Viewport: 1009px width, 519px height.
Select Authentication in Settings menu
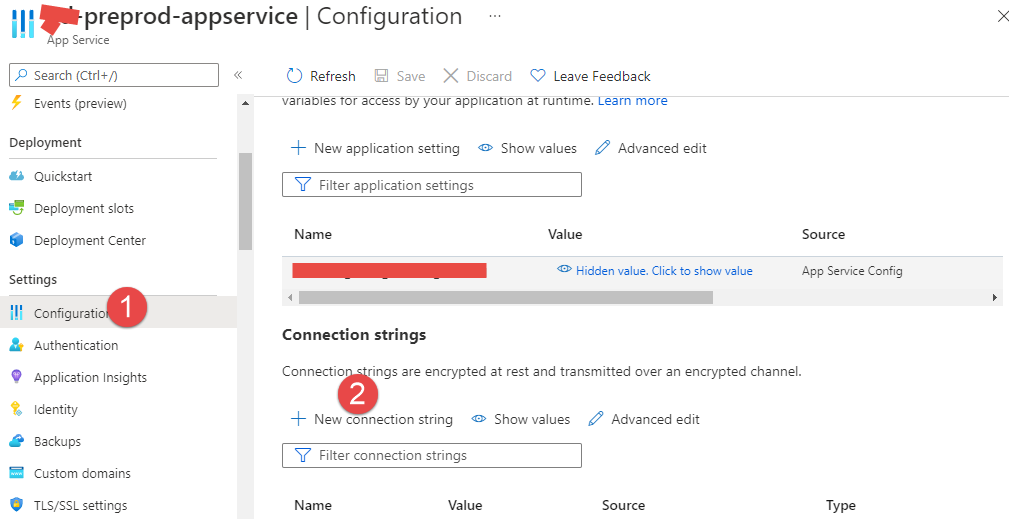[76, 345]
